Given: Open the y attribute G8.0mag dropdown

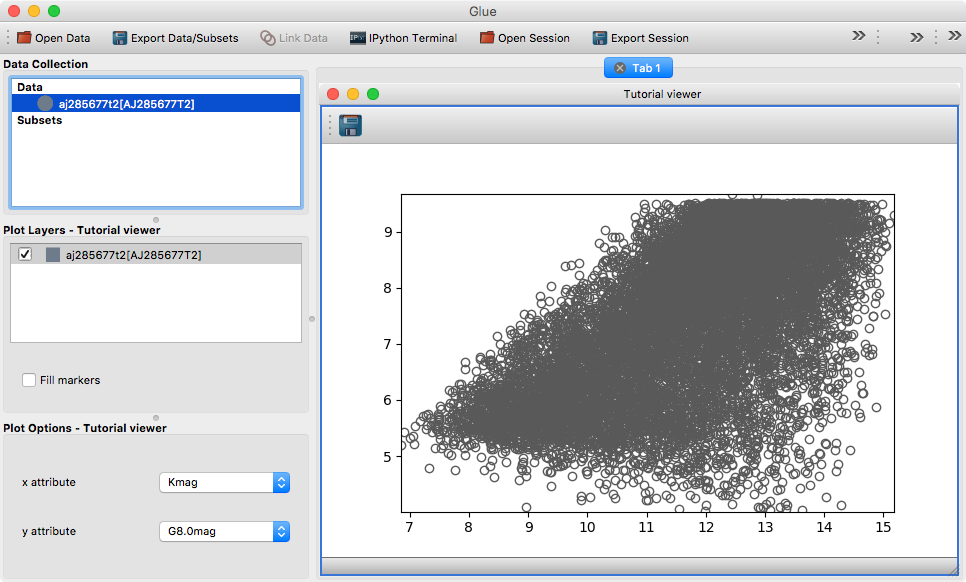Looking at the screenshot, I should [224, 532].
